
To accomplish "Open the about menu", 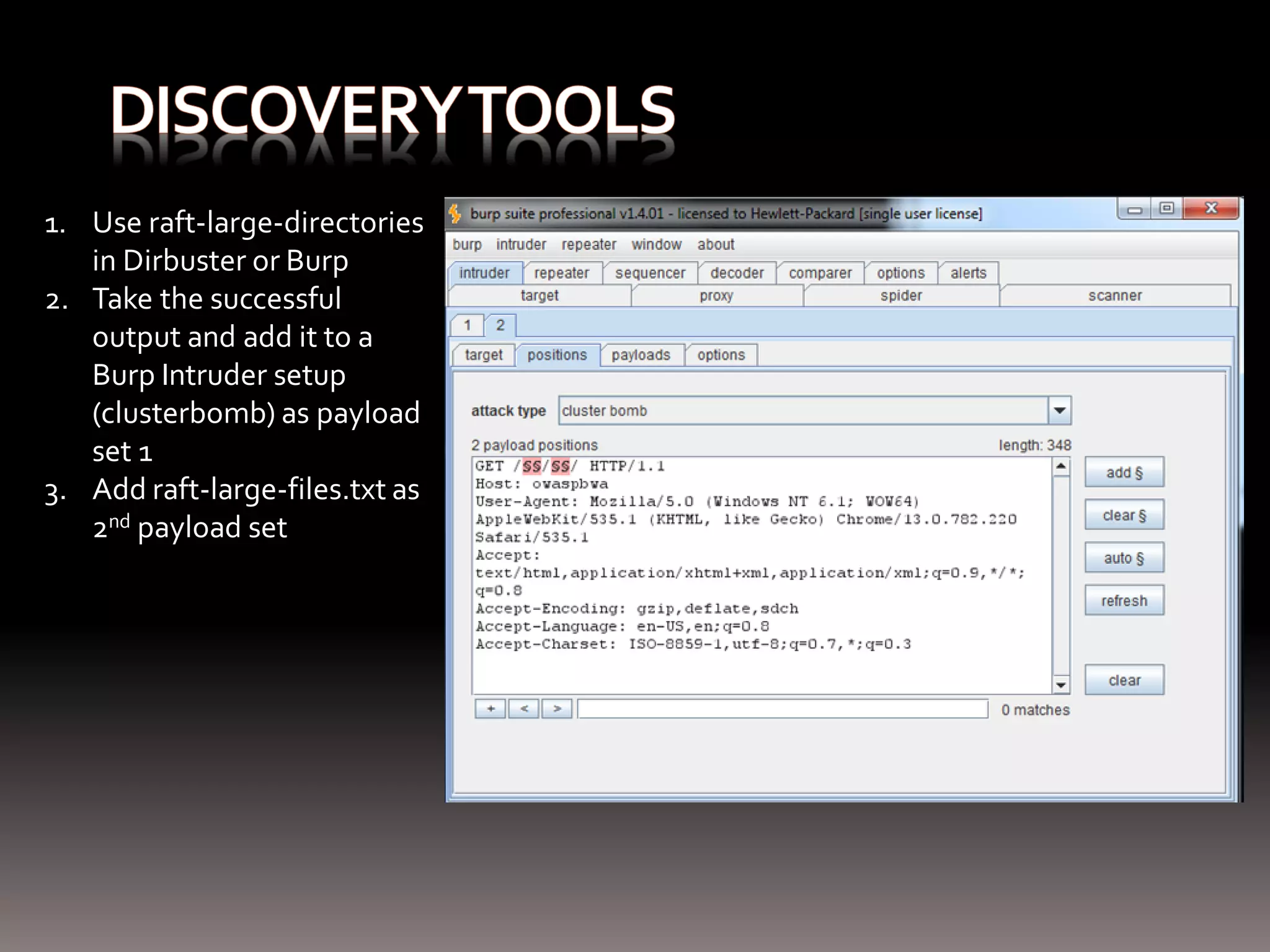I will (x=716, y=245).
